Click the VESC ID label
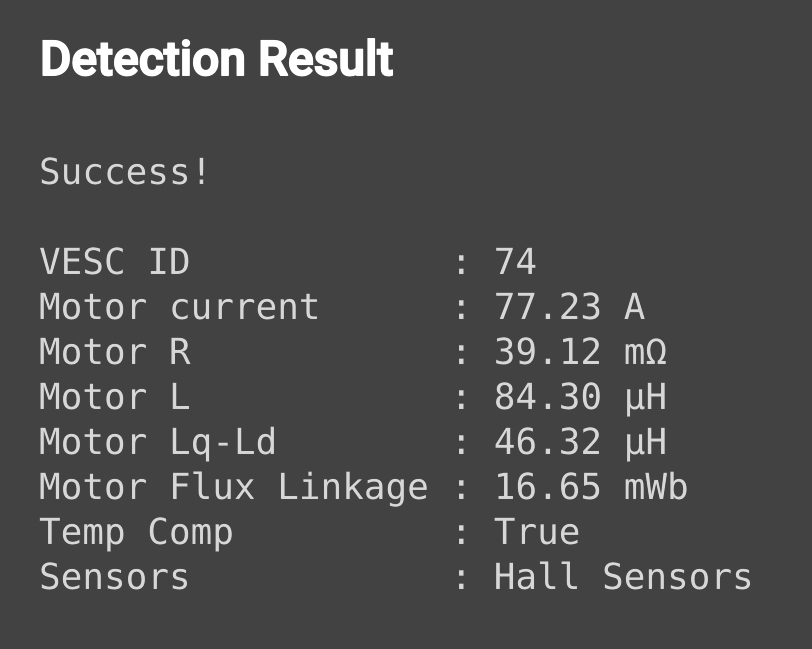The image size is (812, 649). pos(114,262)
